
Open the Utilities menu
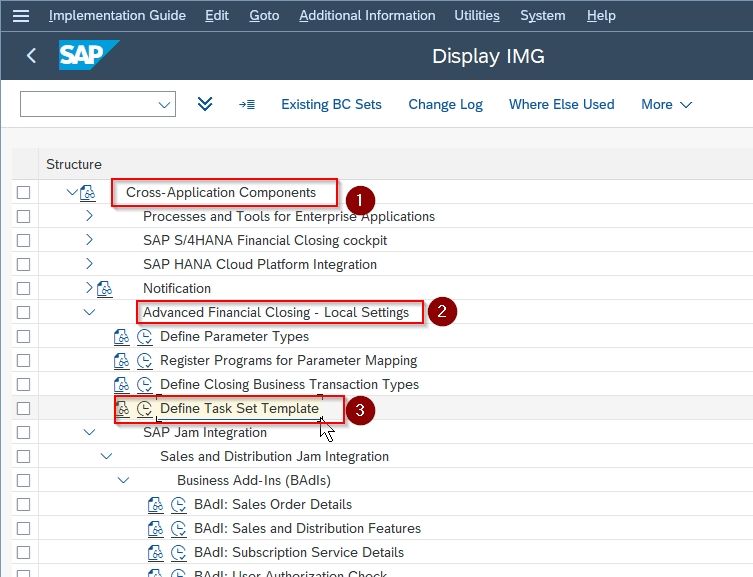477,15
